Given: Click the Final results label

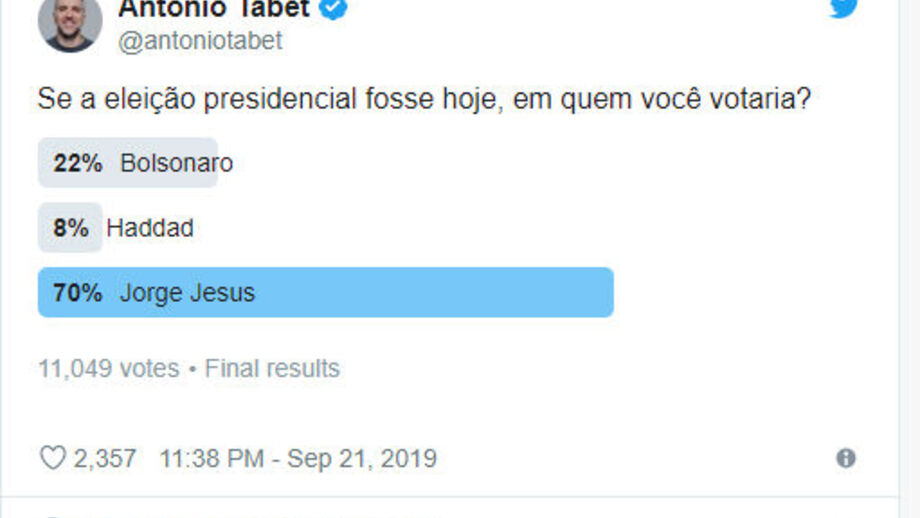Looking at the screenshot, I should pyautogui.click(x=272, y=368).
